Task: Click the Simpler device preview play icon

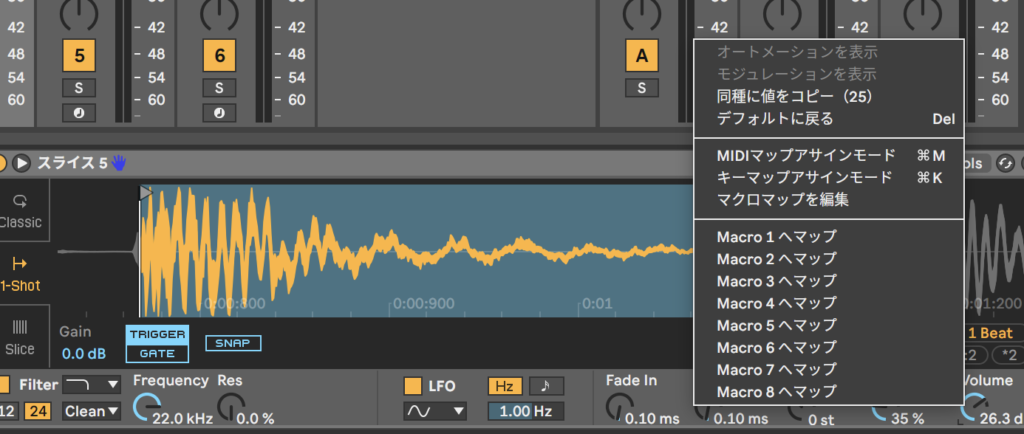Action: tap(21, 162)
